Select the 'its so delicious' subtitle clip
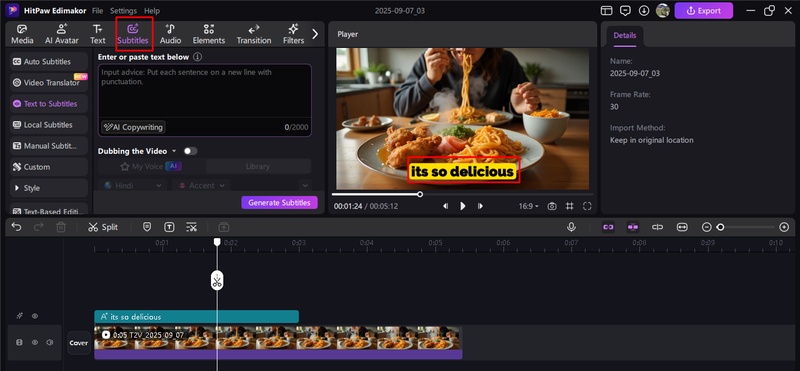 (196, 316)
